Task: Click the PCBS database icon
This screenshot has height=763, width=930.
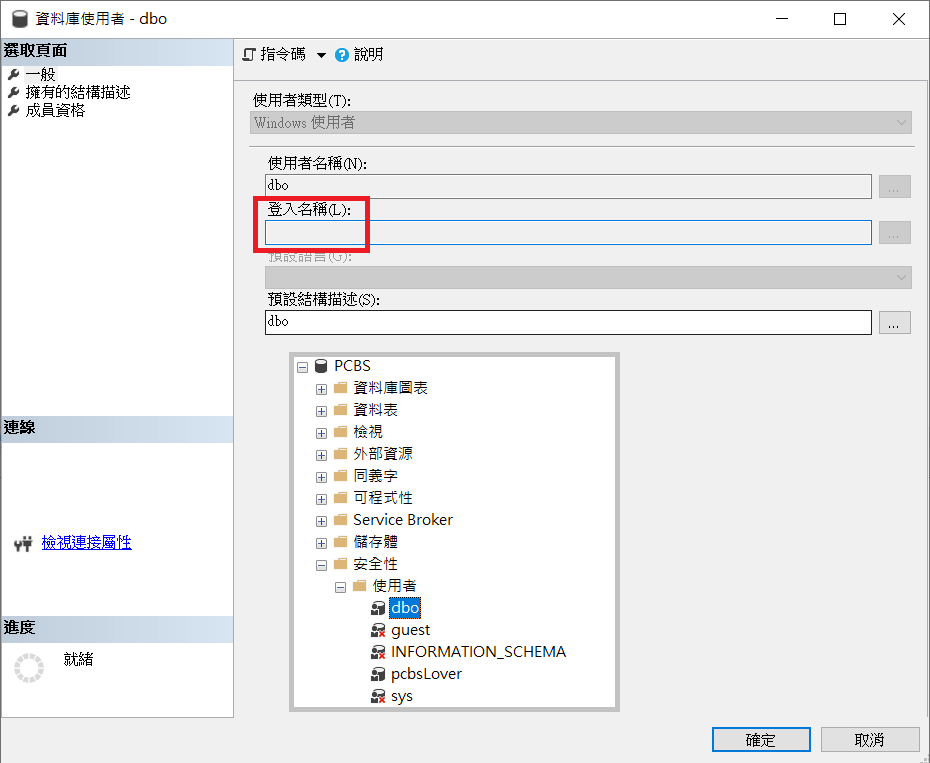Action: coord(321,366)
